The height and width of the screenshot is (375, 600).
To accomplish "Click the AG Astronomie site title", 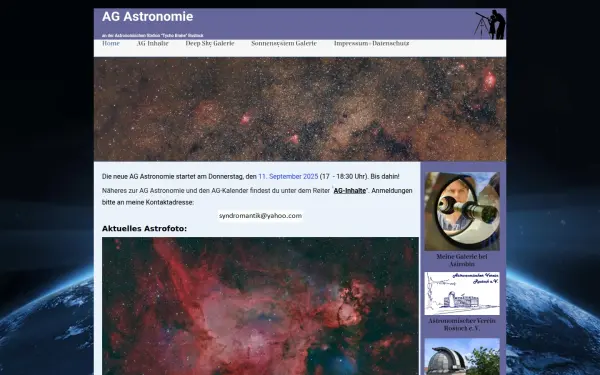I will click(x=148, y=17).
